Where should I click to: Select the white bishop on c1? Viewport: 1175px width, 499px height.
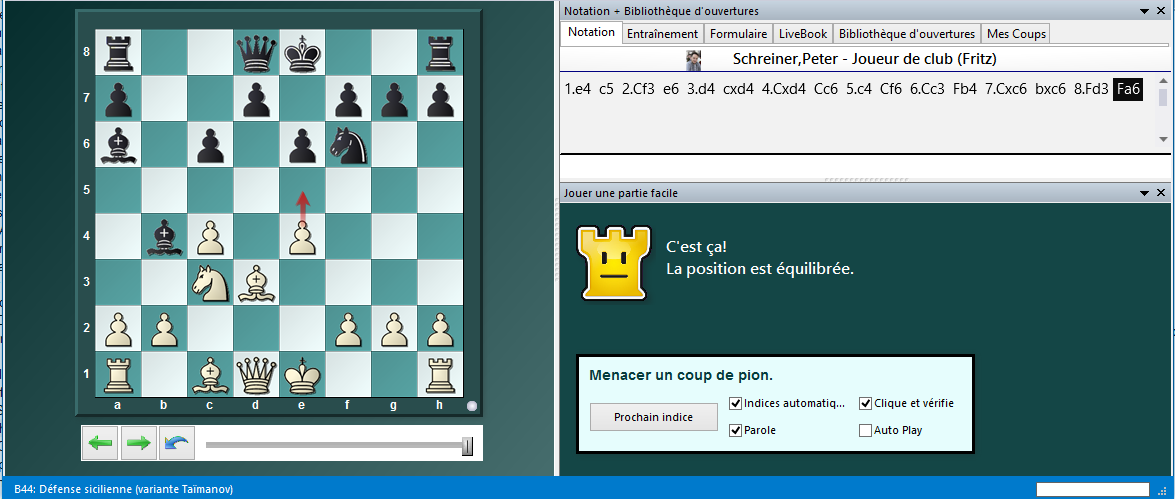(210, 375)
